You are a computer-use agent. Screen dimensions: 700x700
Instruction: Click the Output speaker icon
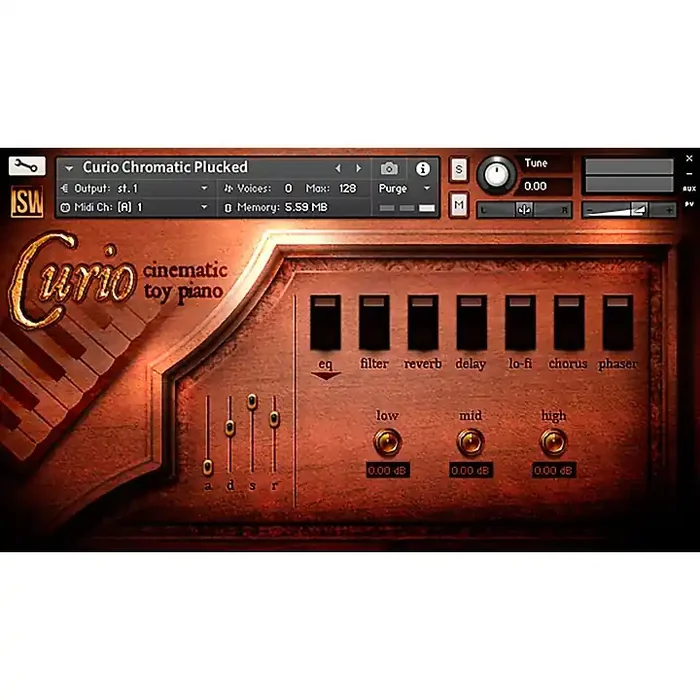point(65,188)
